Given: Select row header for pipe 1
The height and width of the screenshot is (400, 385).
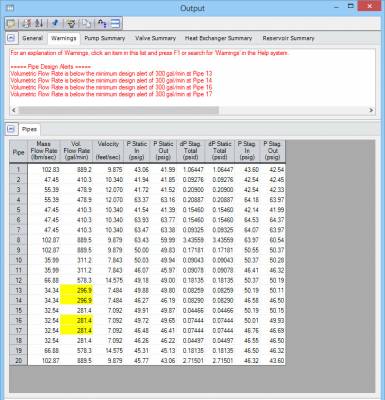Looking at the screenshot, I should tap(18, 169).
